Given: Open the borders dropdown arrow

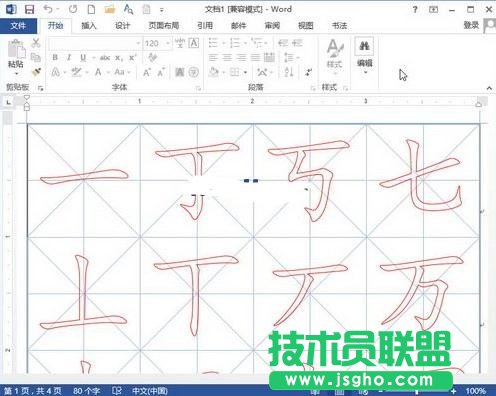Looking at the screenshot, I should 246,72.
